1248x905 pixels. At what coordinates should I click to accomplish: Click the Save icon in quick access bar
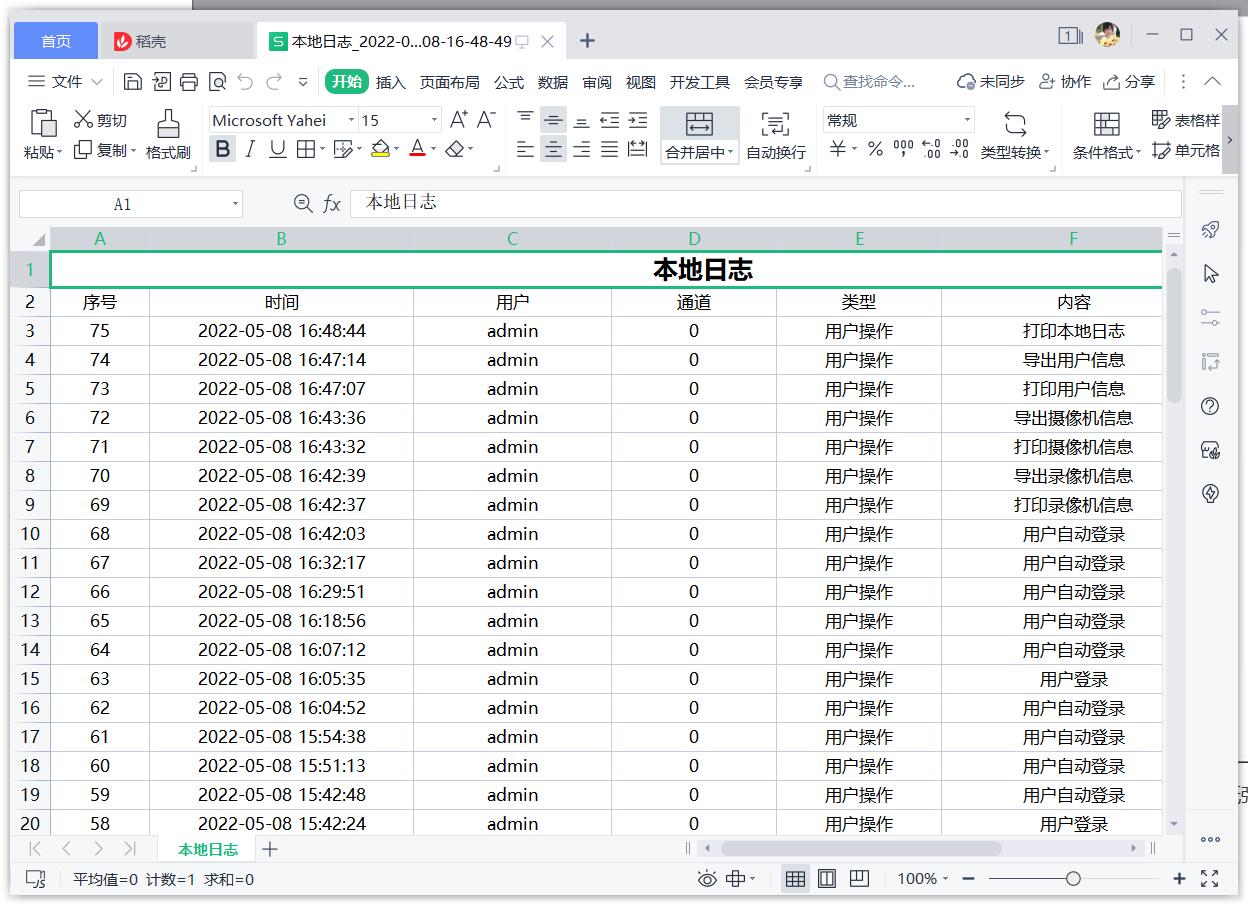(132, 82)
